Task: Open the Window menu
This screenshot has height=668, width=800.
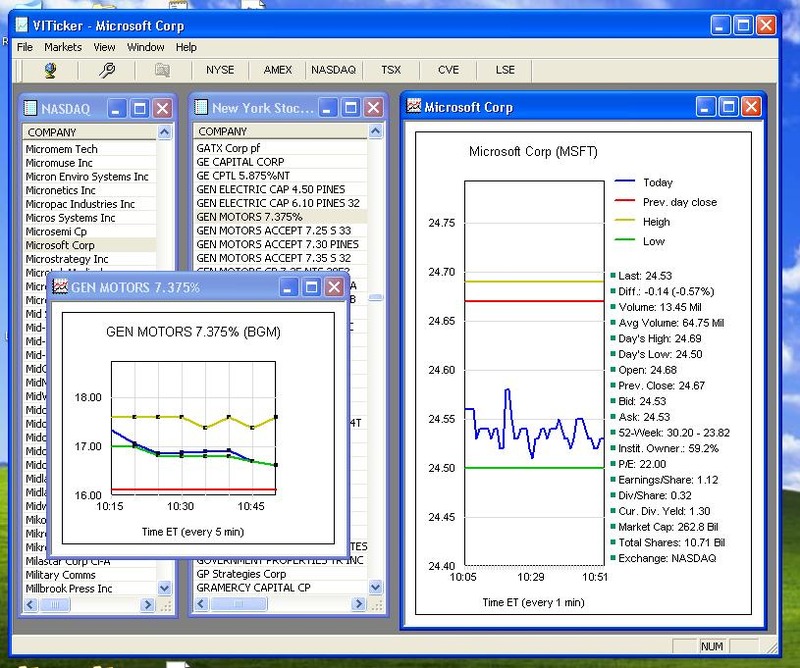Action: [x=145, y=46]
